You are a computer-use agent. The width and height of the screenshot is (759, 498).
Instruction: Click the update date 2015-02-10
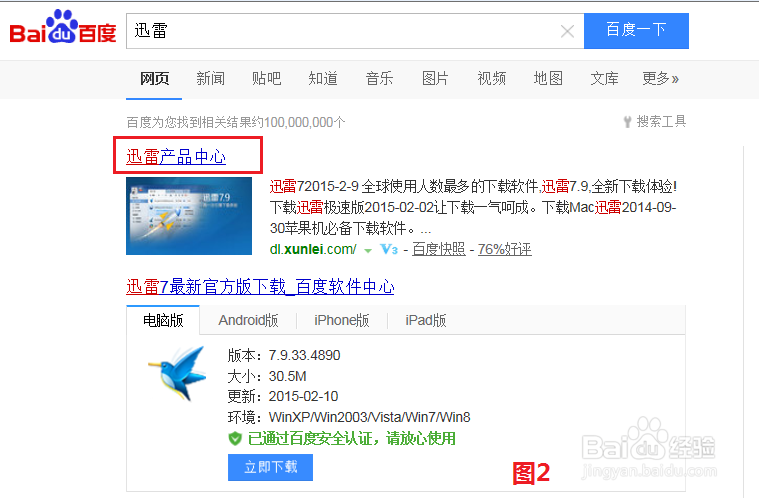[x=304, y=397]
